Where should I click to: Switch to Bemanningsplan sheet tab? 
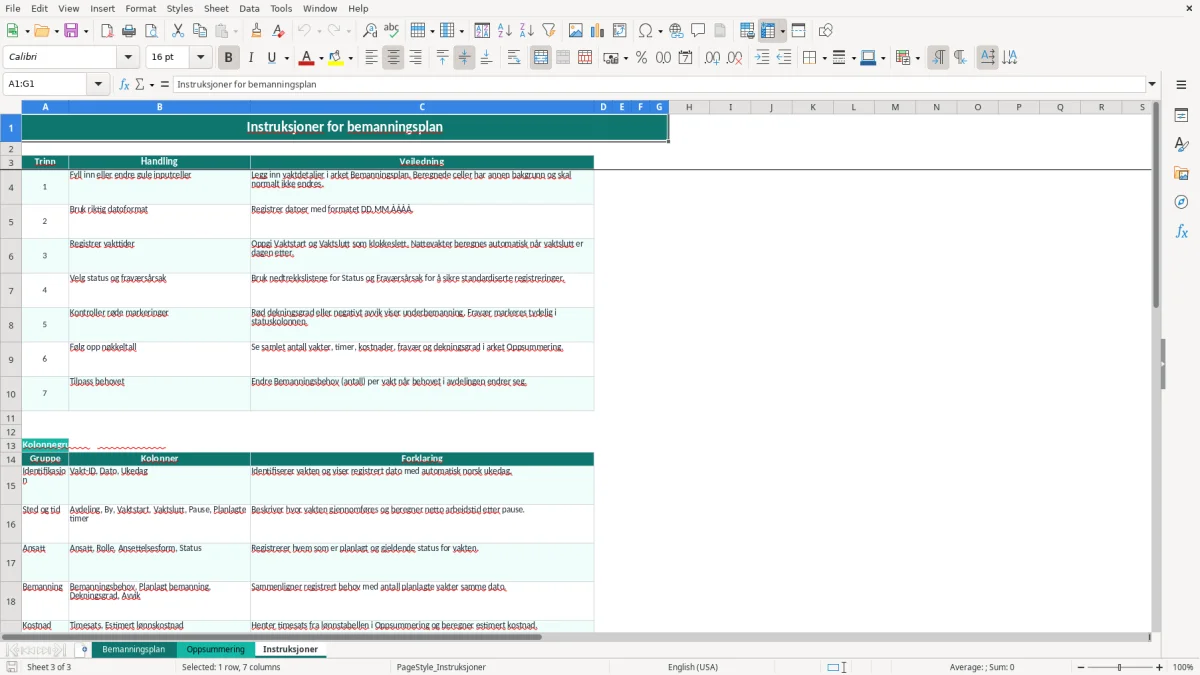pos(134,650)
